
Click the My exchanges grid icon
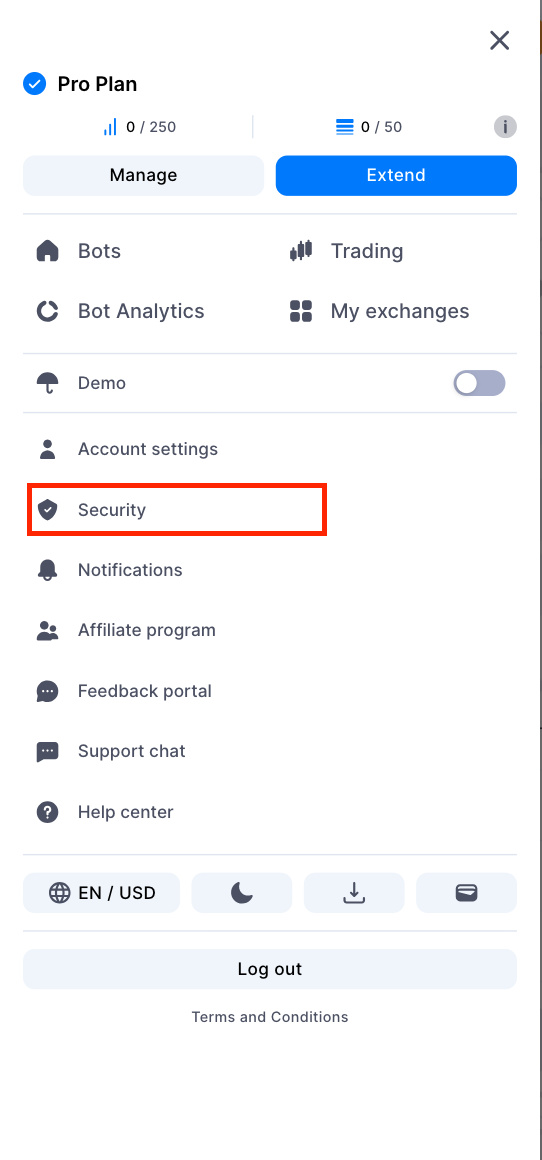click(301, 311)
